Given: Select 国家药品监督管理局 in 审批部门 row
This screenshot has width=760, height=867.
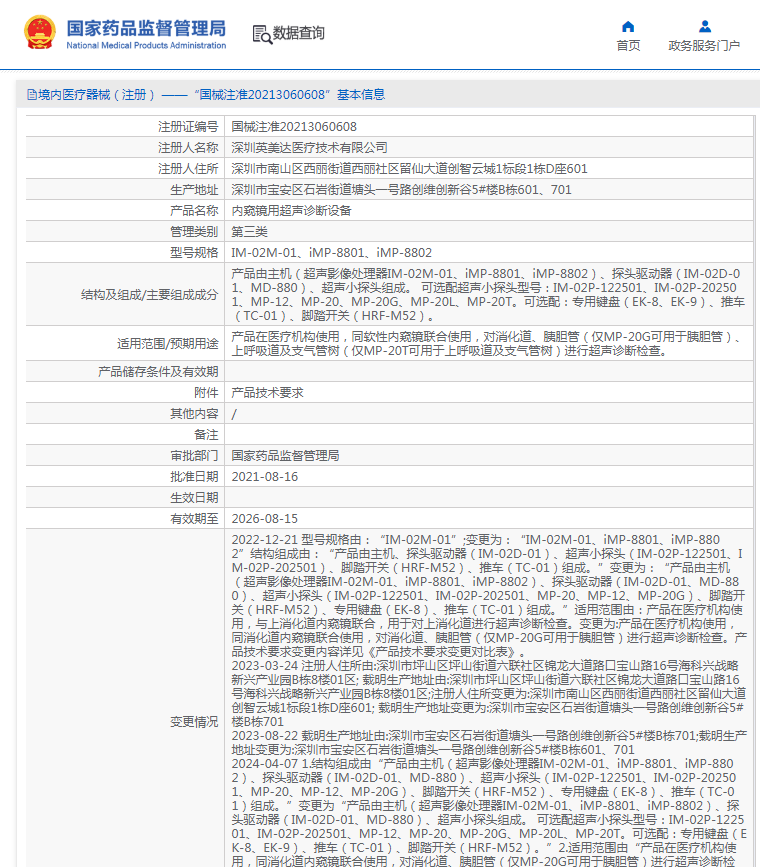Looking at the screenshot, I should pyautogui.click(x=285, y=456).
